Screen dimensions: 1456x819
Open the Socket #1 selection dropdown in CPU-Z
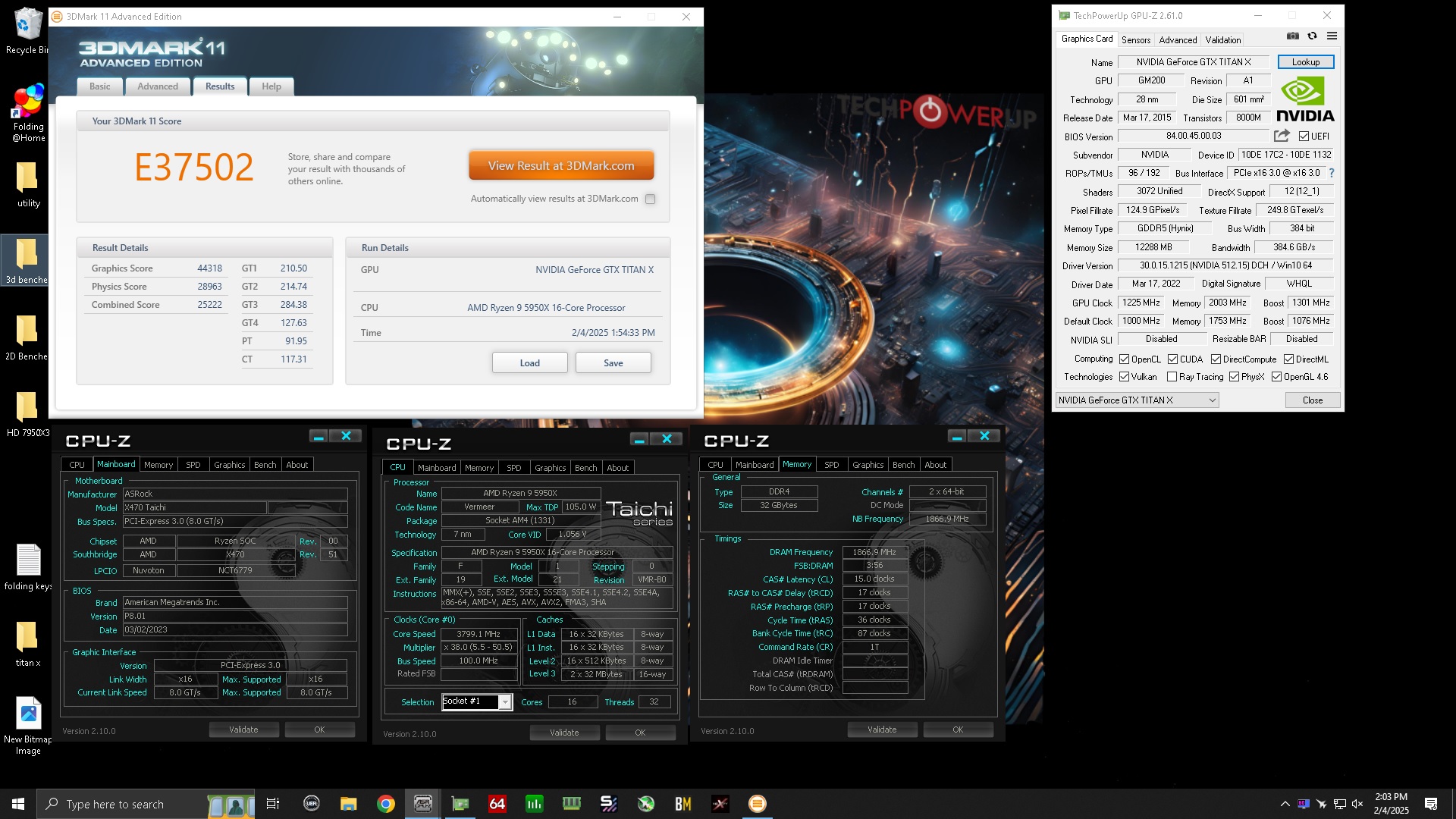[477, 701]
